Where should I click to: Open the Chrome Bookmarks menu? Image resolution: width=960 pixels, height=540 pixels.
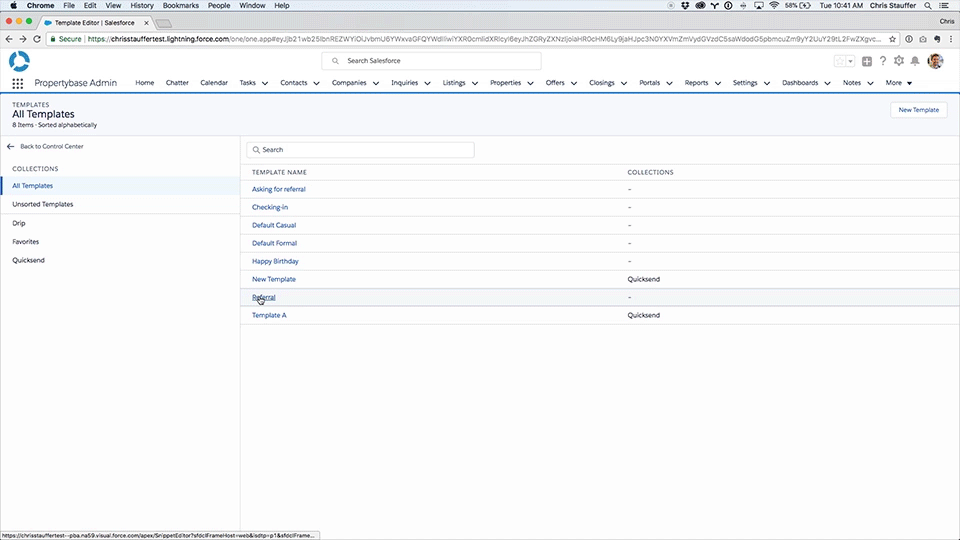click(181, 6)
